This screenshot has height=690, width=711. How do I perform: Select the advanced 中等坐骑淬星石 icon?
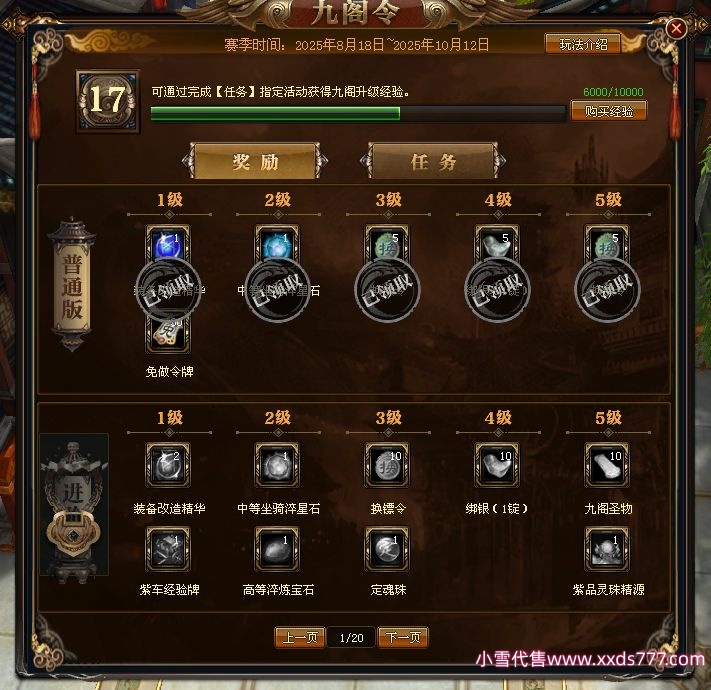pos(277,465)
